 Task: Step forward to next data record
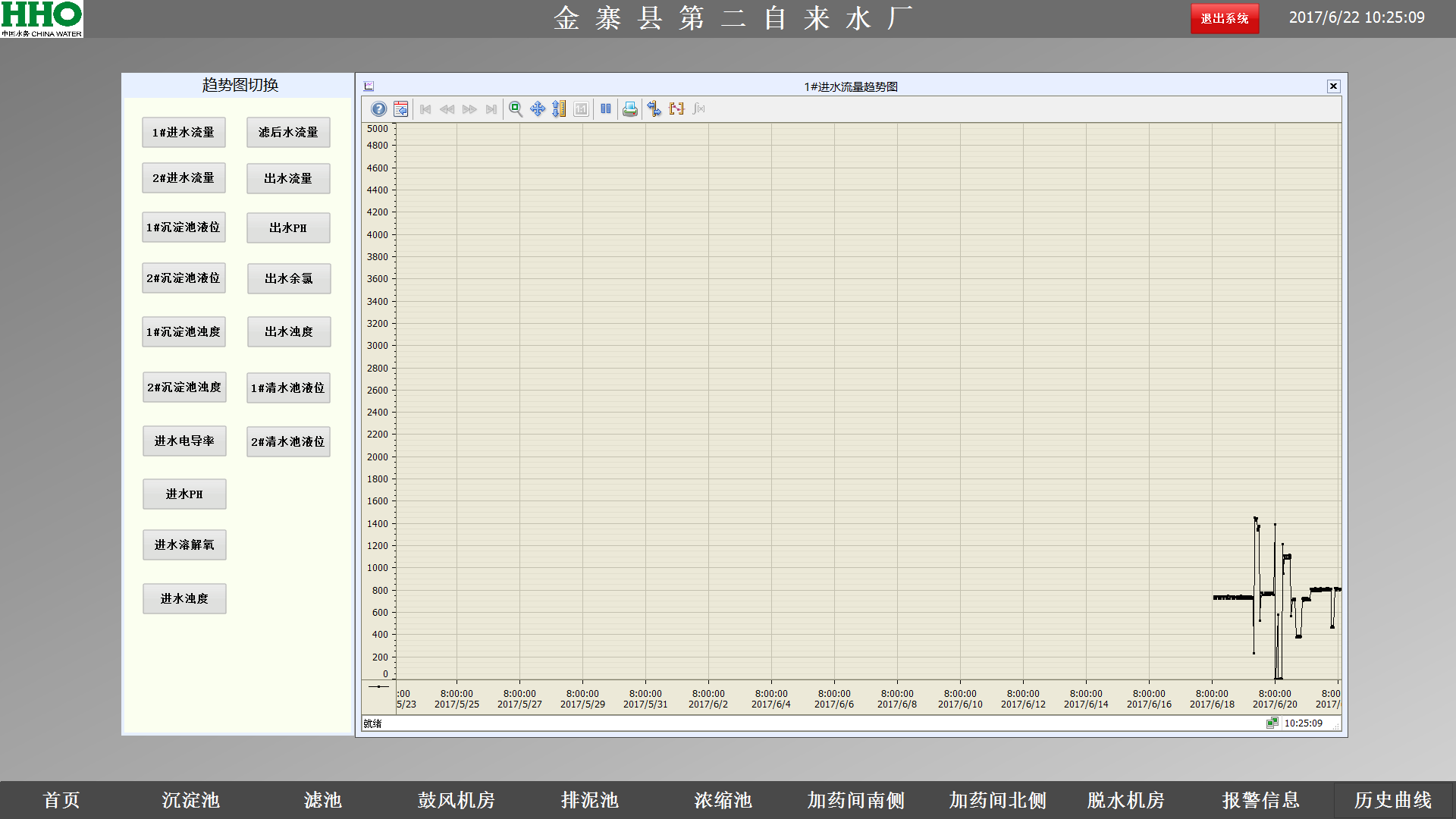469,109
